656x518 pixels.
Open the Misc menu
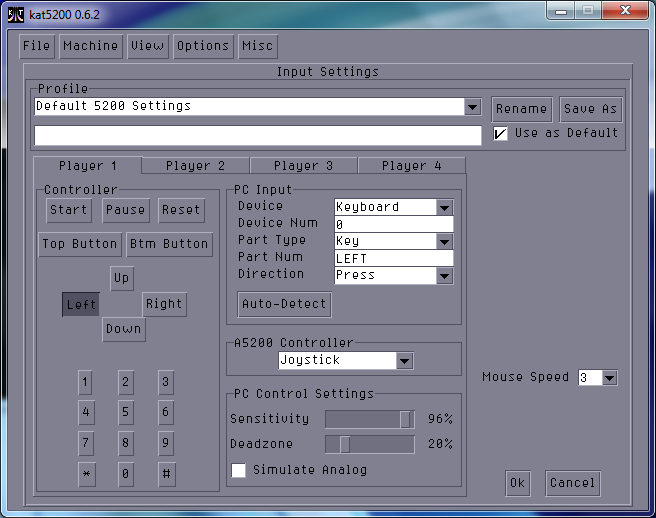coord(258,46)
